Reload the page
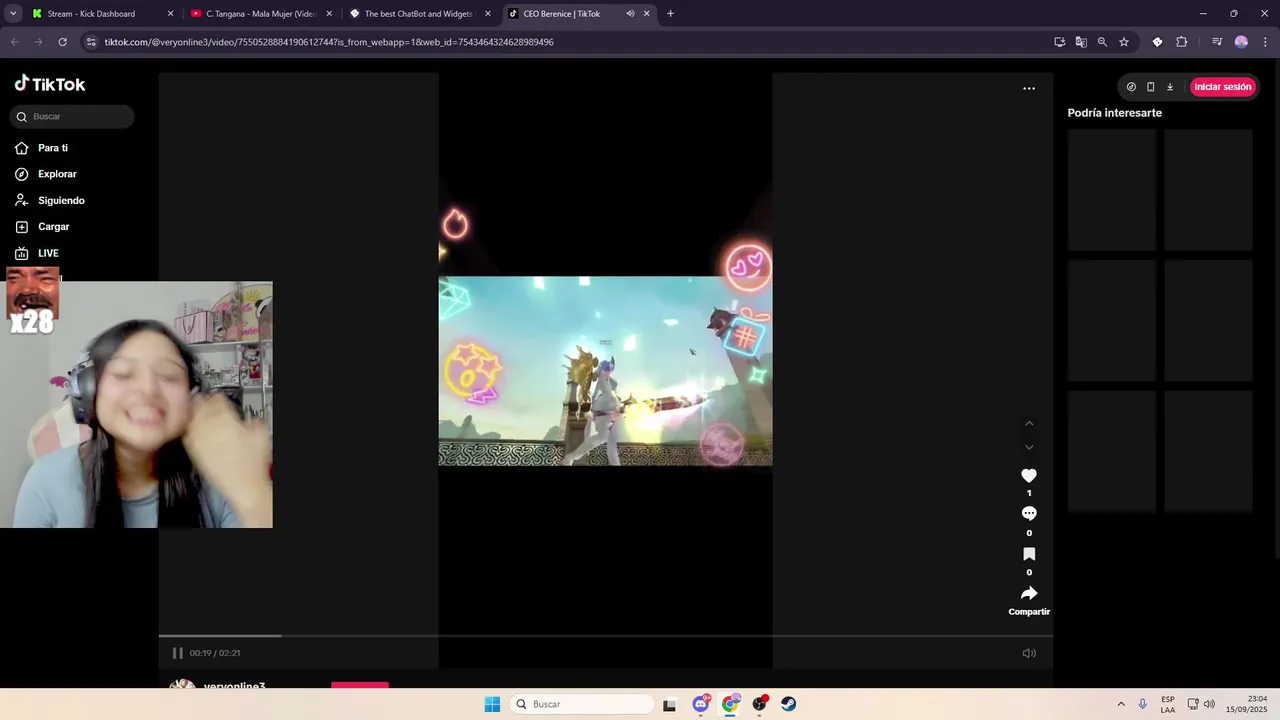Viewport: 1280px width, 720px height. pyautogui.click(x=62, y=42)
